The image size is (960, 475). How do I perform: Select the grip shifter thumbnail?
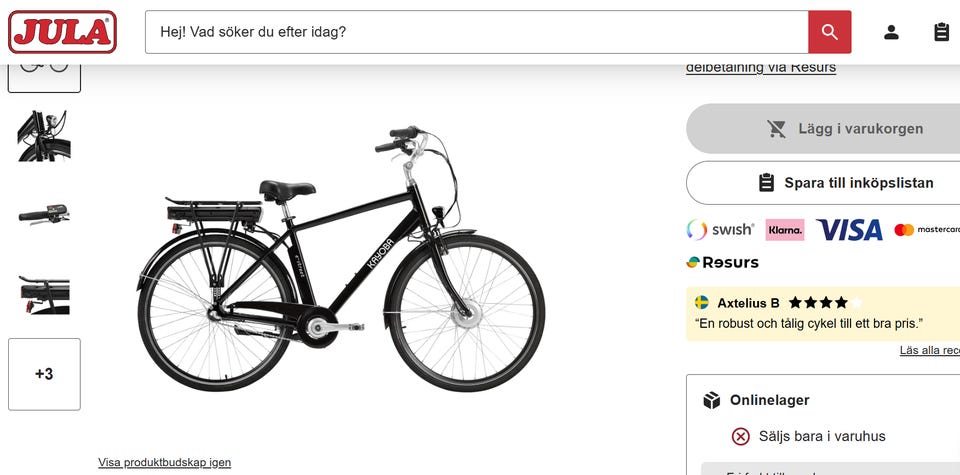coord(44,214)
